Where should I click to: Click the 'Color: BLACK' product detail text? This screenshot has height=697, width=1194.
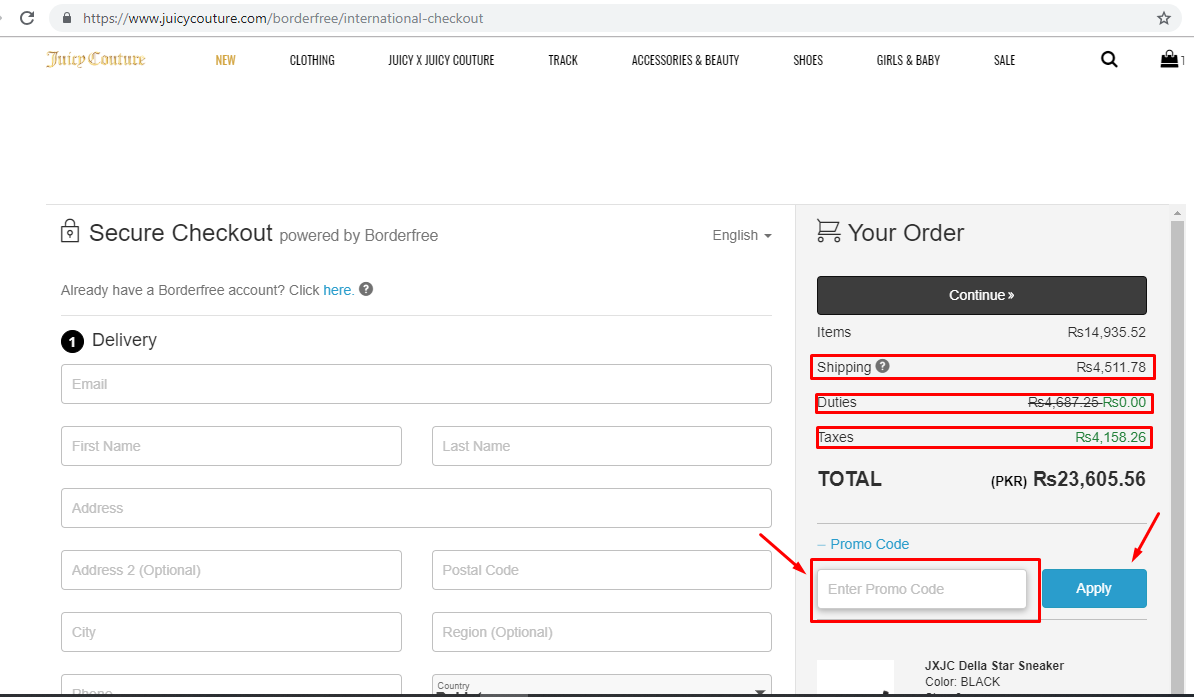click(x=963, y=682)
